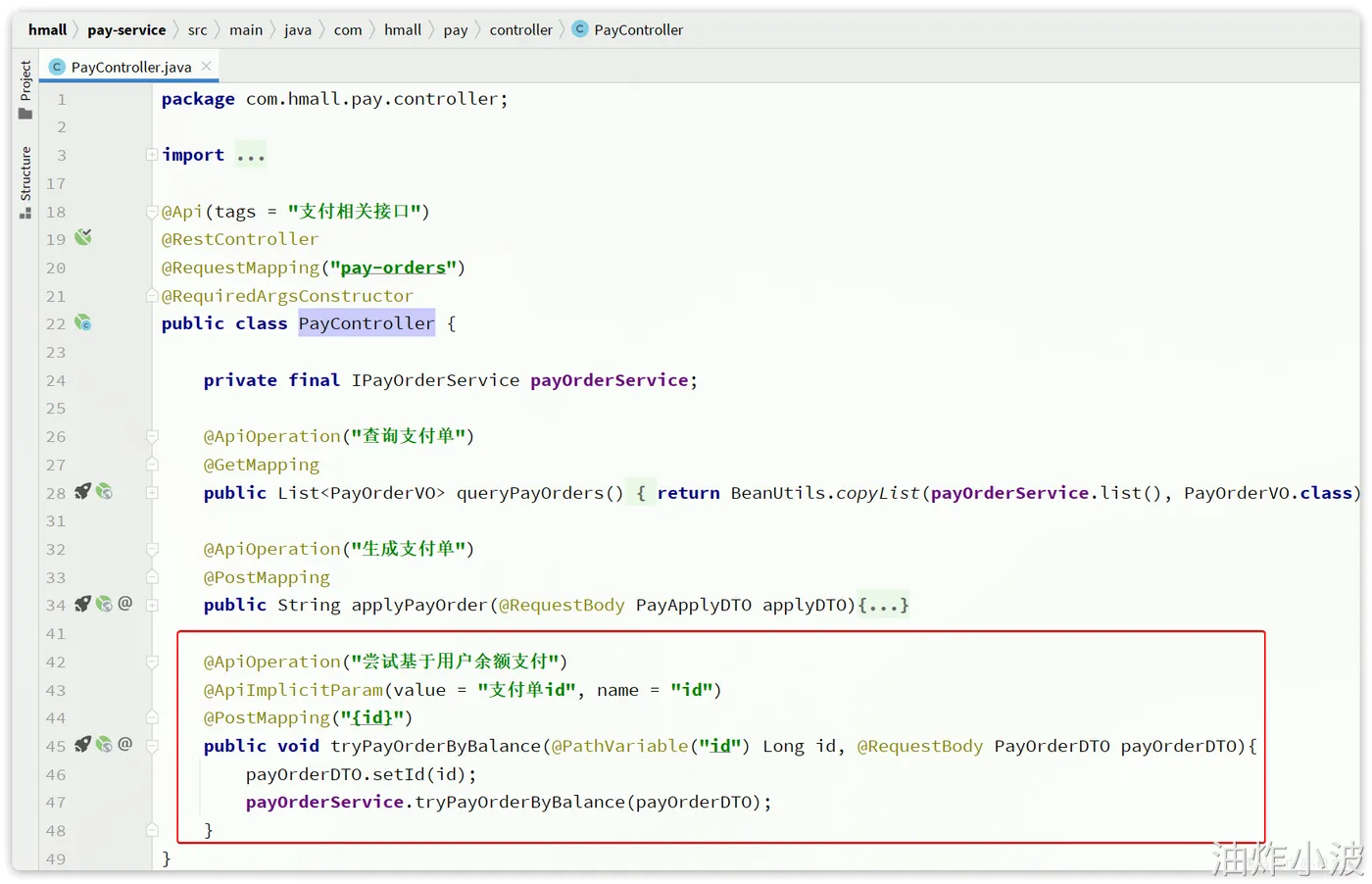
Task: Click the fold end marker on line 27
Action: 152,465
